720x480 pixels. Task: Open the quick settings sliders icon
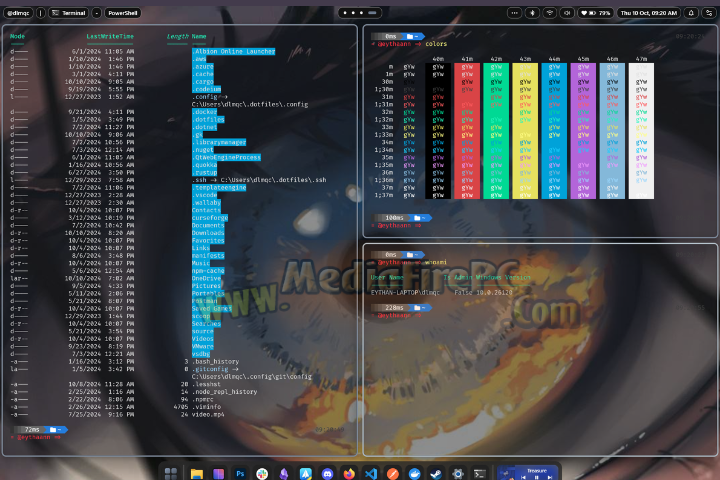pos(709,13)
